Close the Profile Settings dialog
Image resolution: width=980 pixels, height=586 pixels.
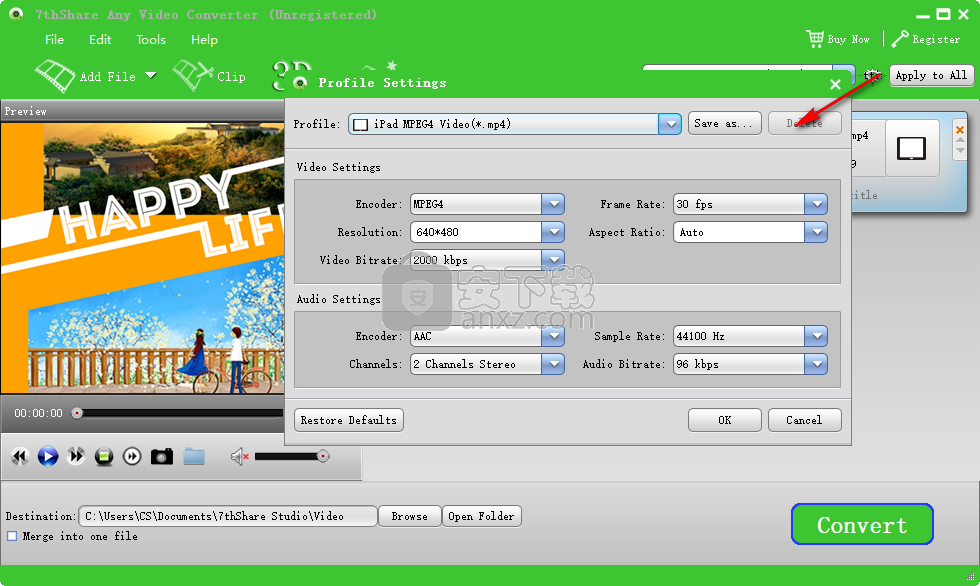[835, 84]
